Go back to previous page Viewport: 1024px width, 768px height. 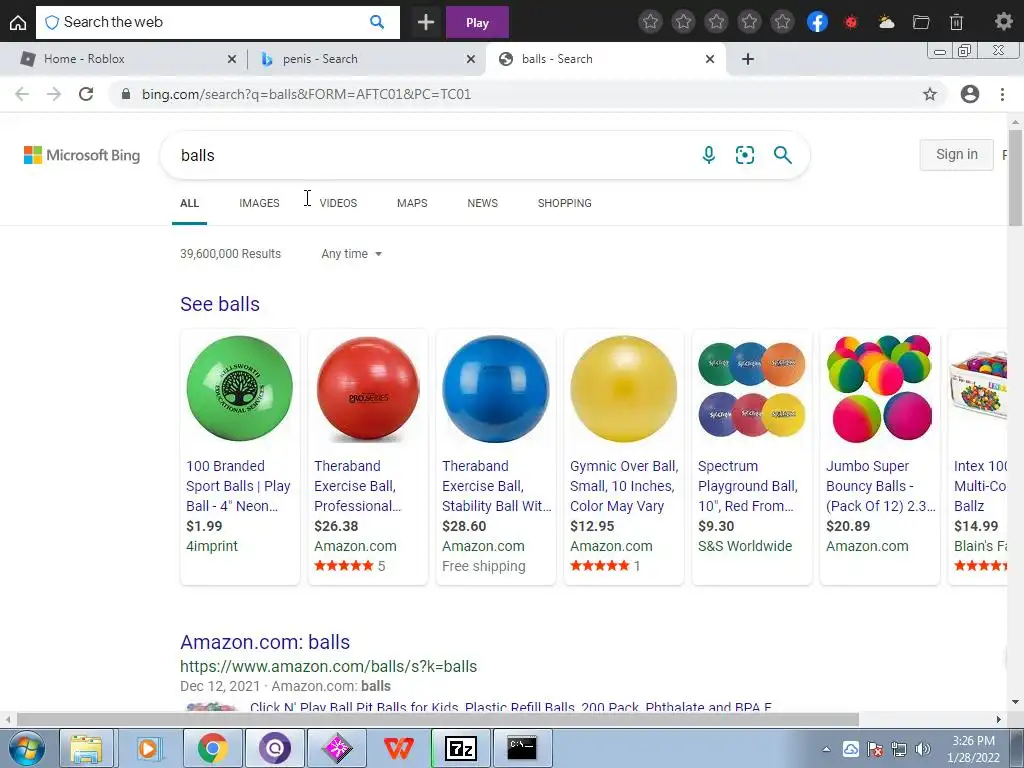click(x=22, y=94)
